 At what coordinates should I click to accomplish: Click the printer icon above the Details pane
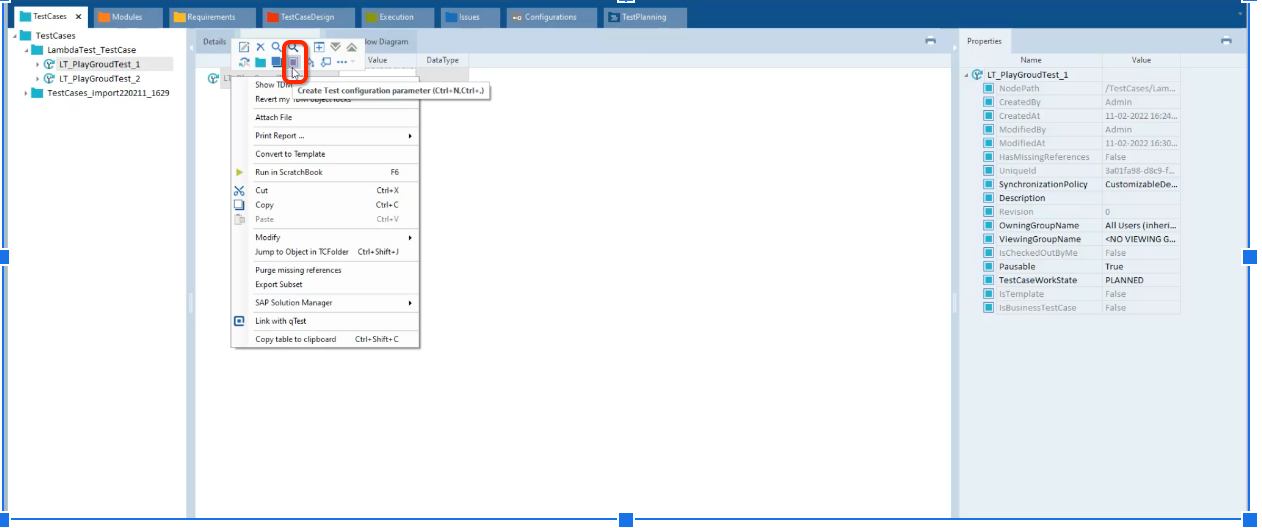(930, 41)
